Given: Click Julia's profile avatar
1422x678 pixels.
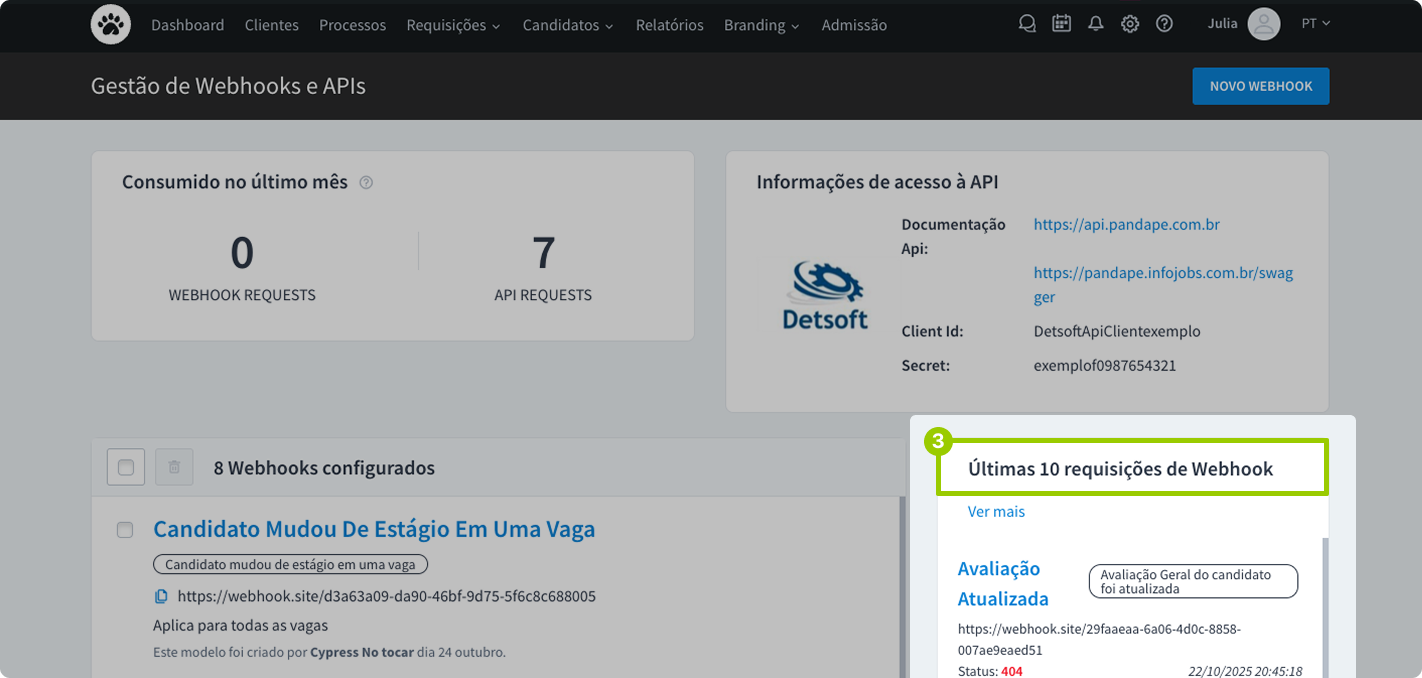Looking at the screenshot, I should click(x=1264, y=24).
